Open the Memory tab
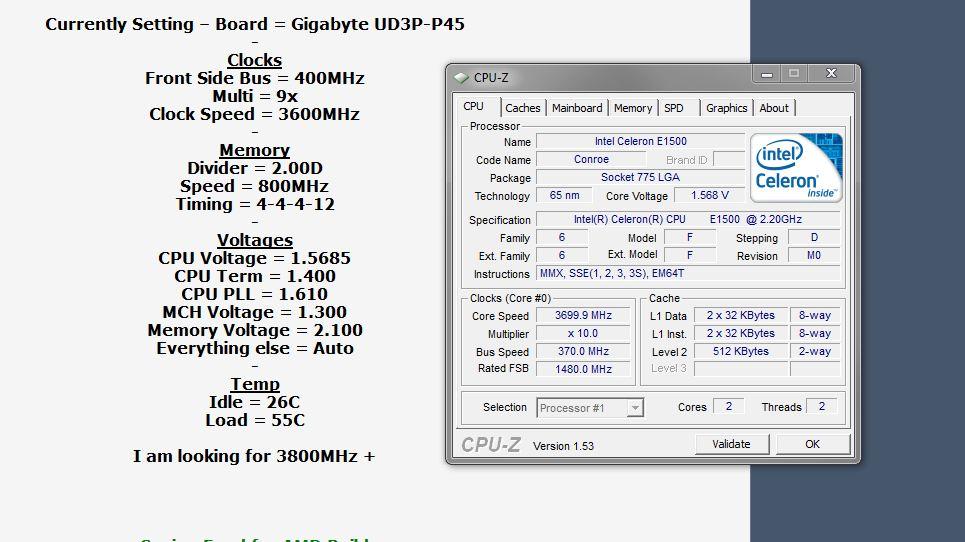This screenshot has width=965, height=542. click(x=633, y=108)
